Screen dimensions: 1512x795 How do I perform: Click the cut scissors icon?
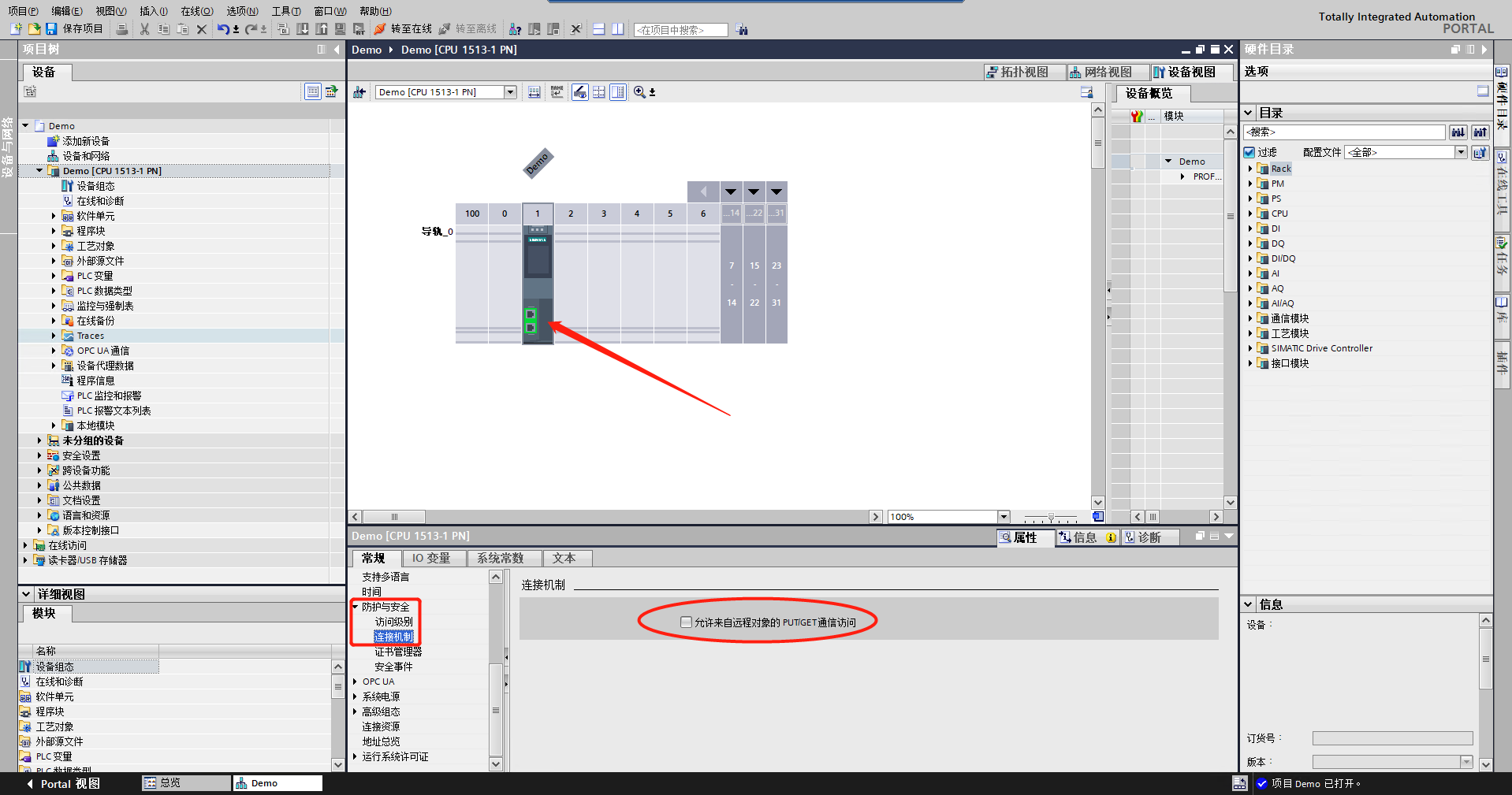point(145,29)
